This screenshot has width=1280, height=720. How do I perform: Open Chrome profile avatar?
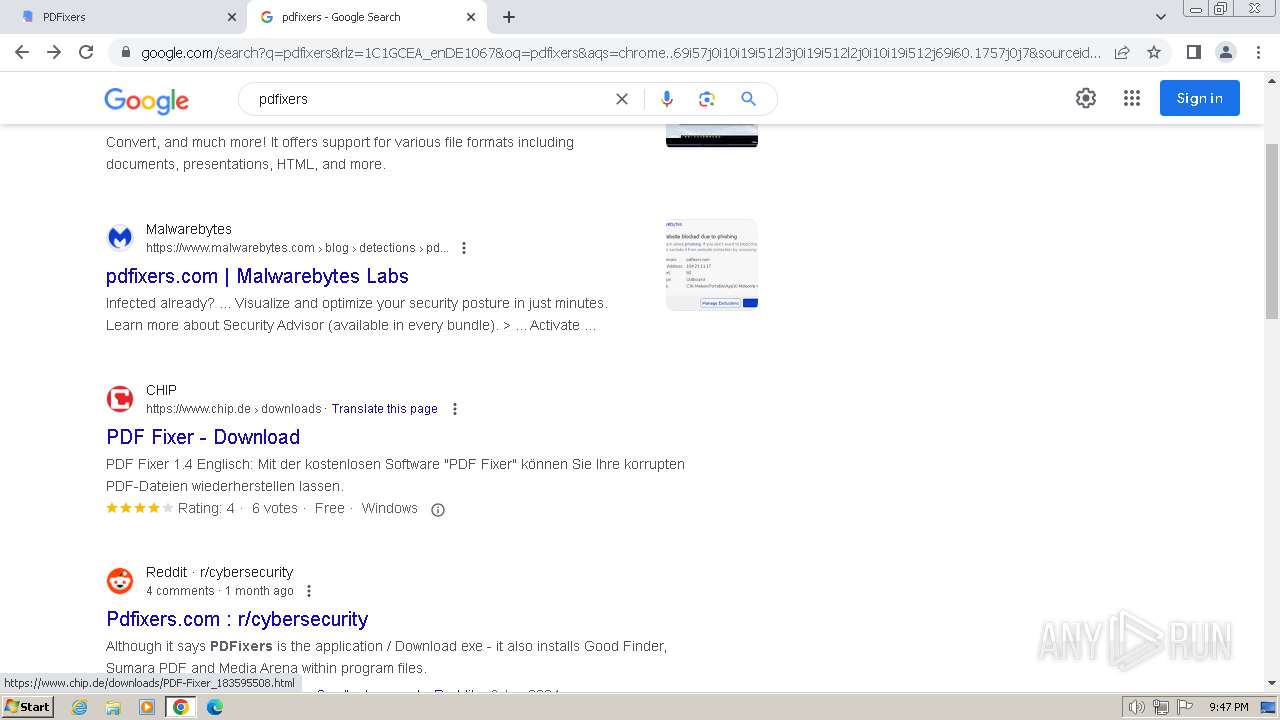pyautogui.click(x=1225, y=52)
